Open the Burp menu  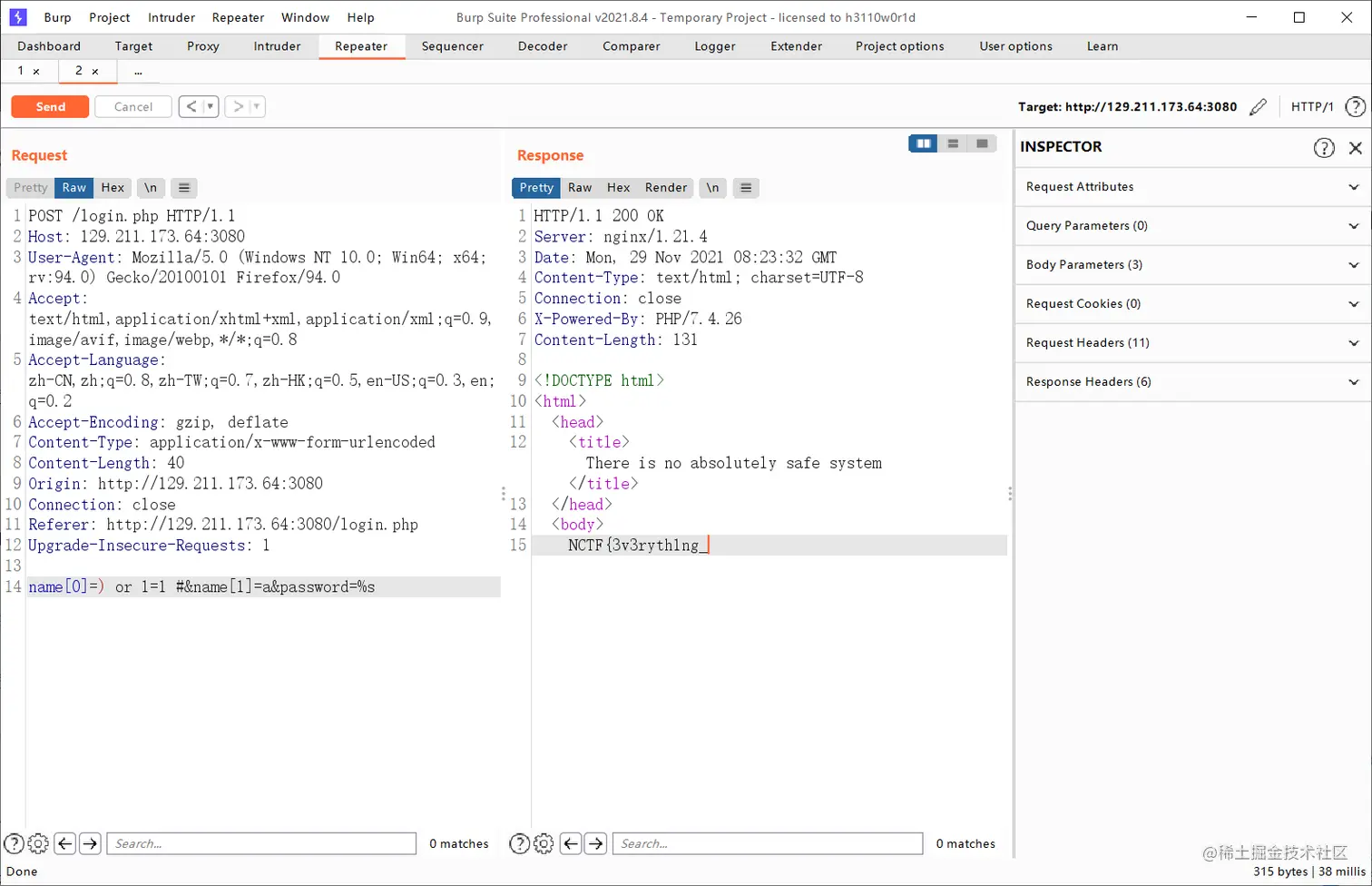tap(57, 17)
